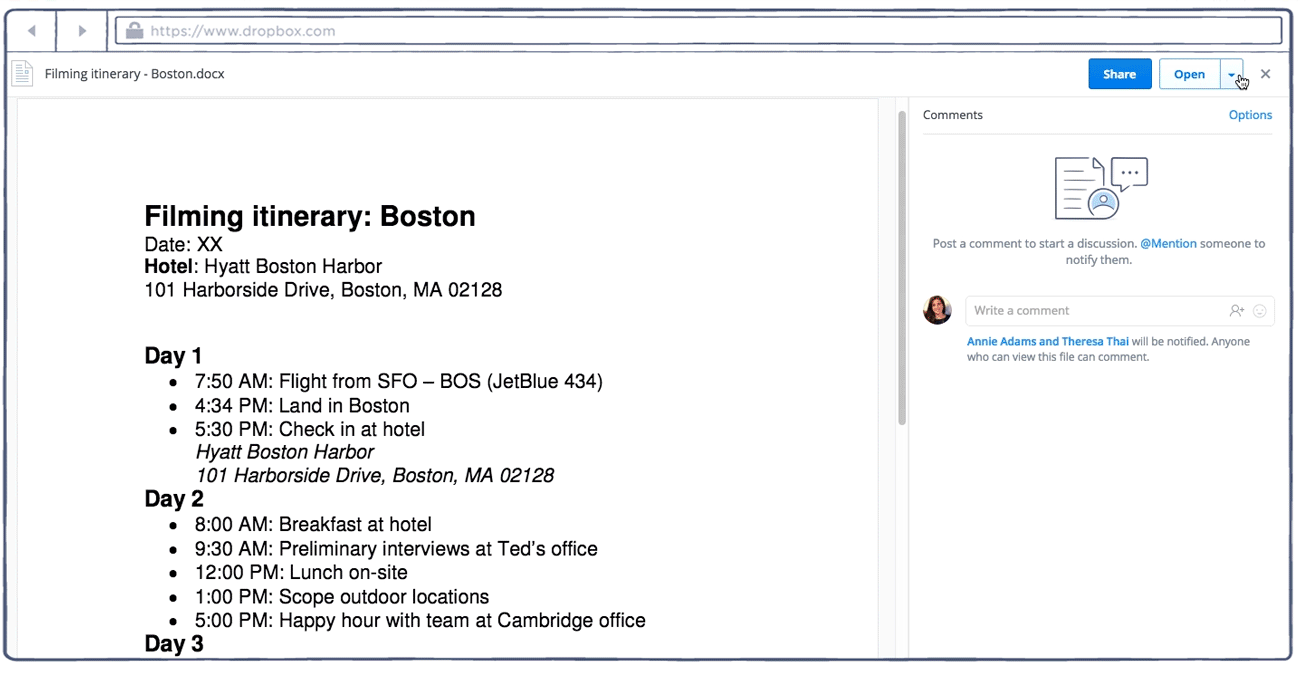Image resolution: width=1300 pixels, height=680 pixels.
Task: Click the add-mention person icon in comment box
Action: 1237,311
